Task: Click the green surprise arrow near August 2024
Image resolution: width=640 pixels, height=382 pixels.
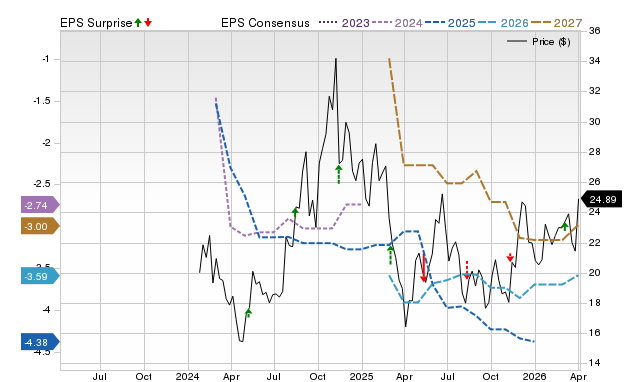Action: pos(295,211)
